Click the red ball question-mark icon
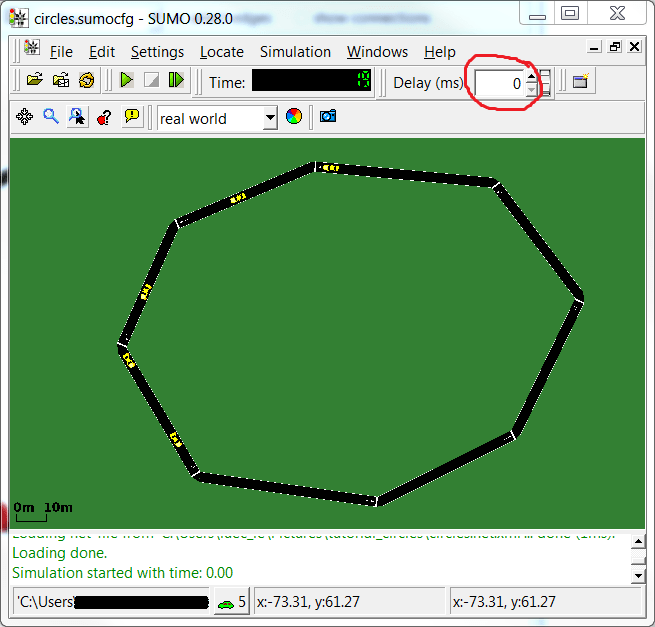Image resolution: width=655 pixels, height=627 pixels. click(104, 117)
